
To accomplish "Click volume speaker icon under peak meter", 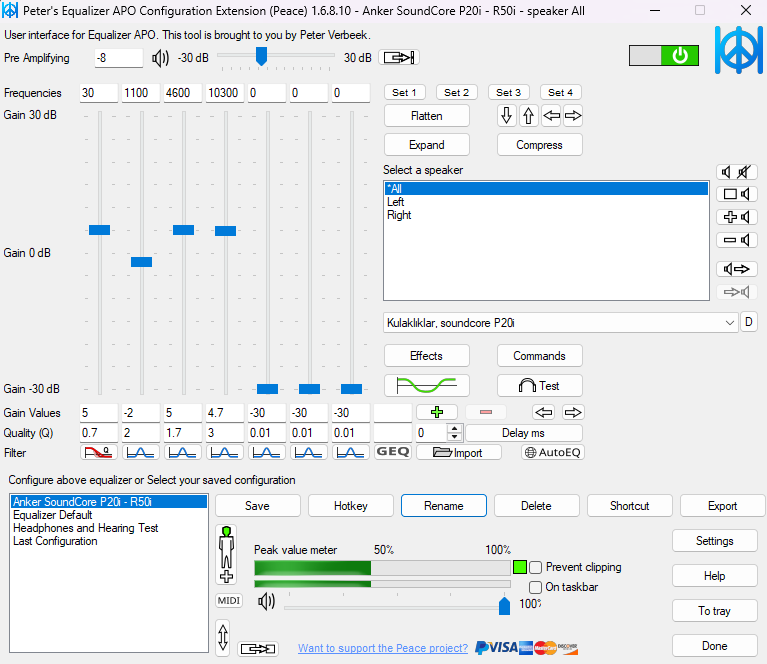I will point(267,601).
